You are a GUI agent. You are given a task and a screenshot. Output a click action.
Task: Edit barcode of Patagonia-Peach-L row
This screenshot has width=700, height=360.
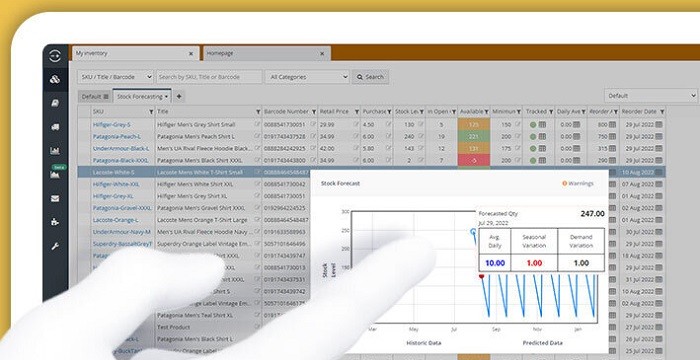313,136
